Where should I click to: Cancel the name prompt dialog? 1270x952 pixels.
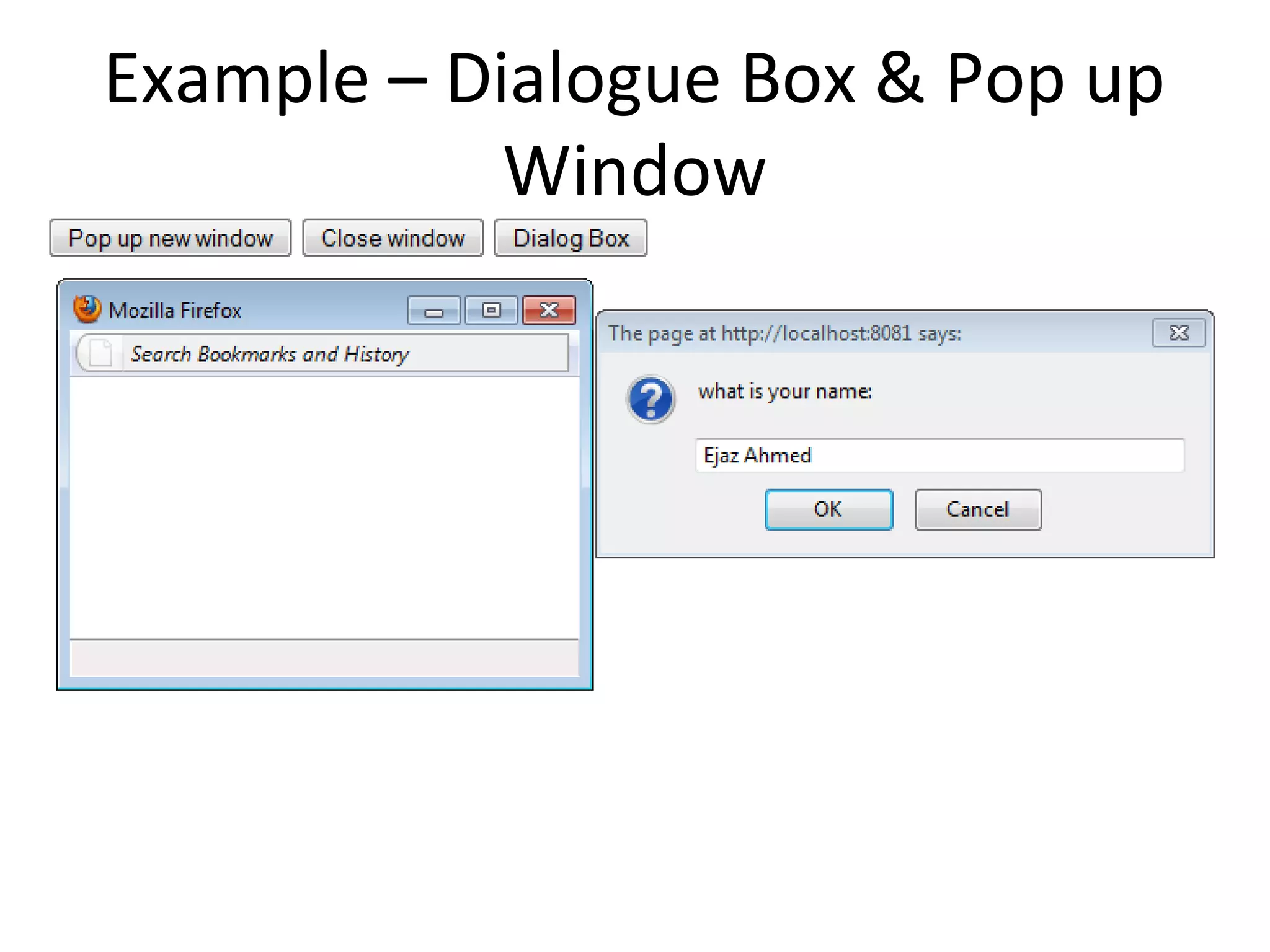(978, 509)
